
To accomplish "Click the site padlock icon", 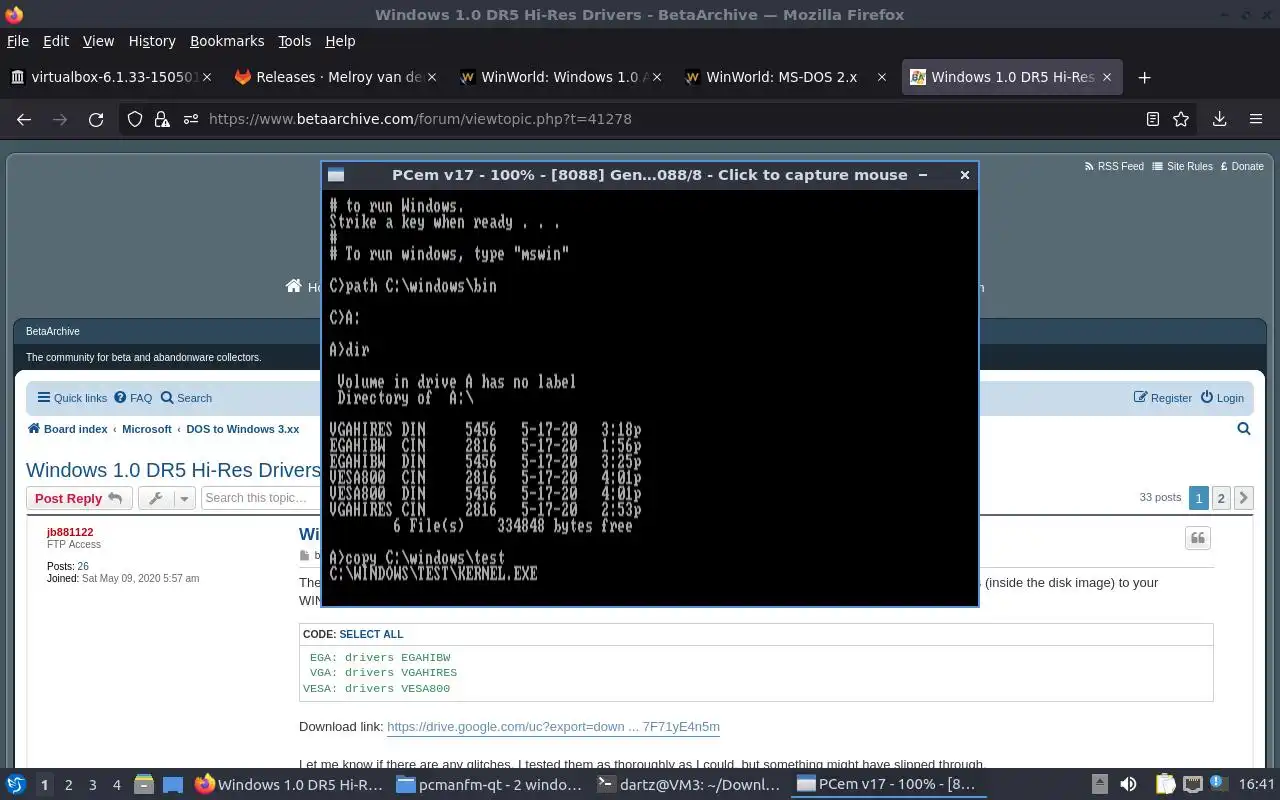I will tap(164, 119).
